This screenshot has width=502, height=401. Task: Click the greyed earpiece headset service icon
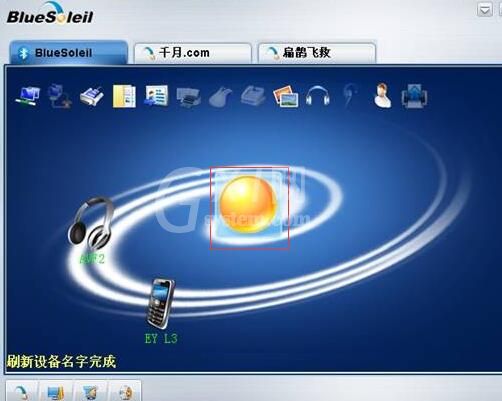pyautogui.click(x=350, y=96)
